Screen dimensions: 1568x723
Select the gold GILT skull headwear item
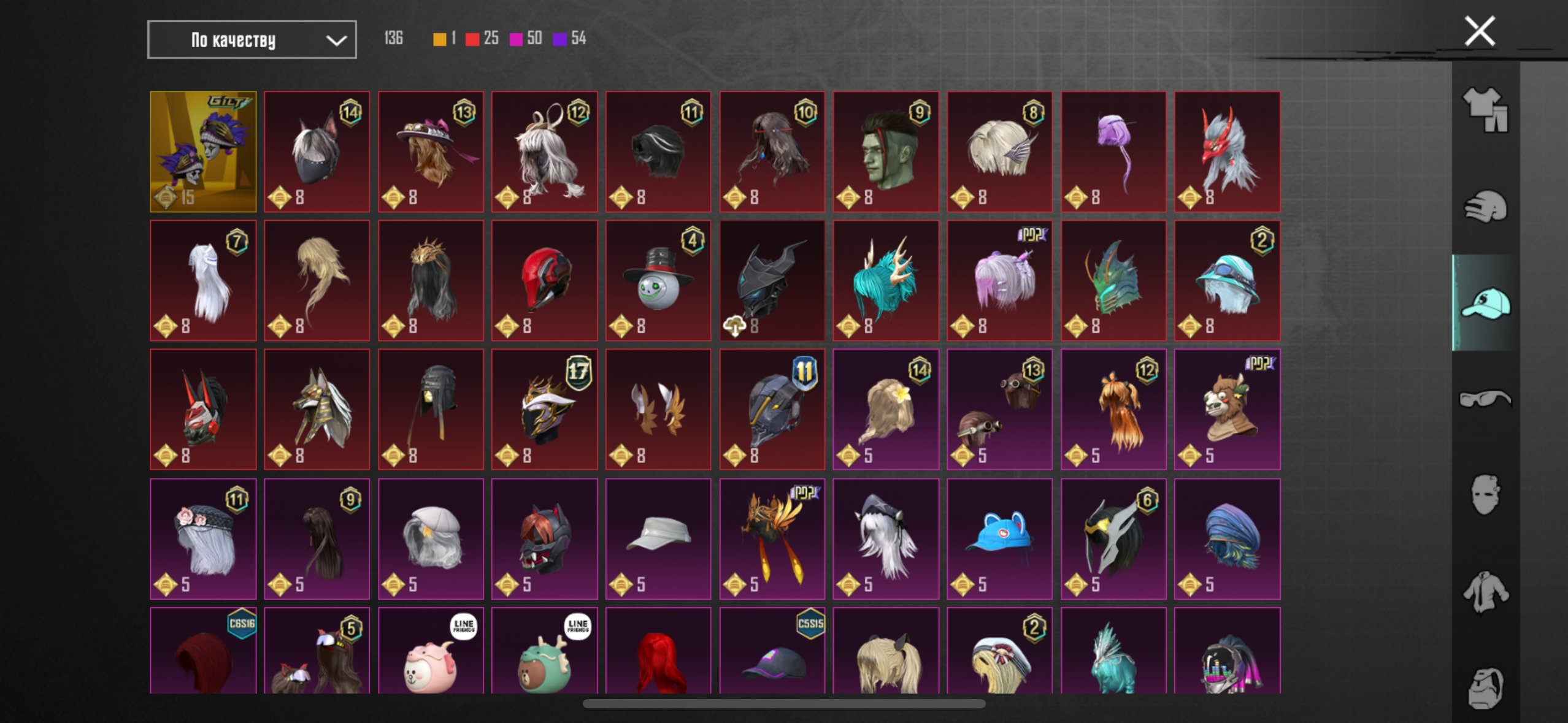(x=203, y=151)
